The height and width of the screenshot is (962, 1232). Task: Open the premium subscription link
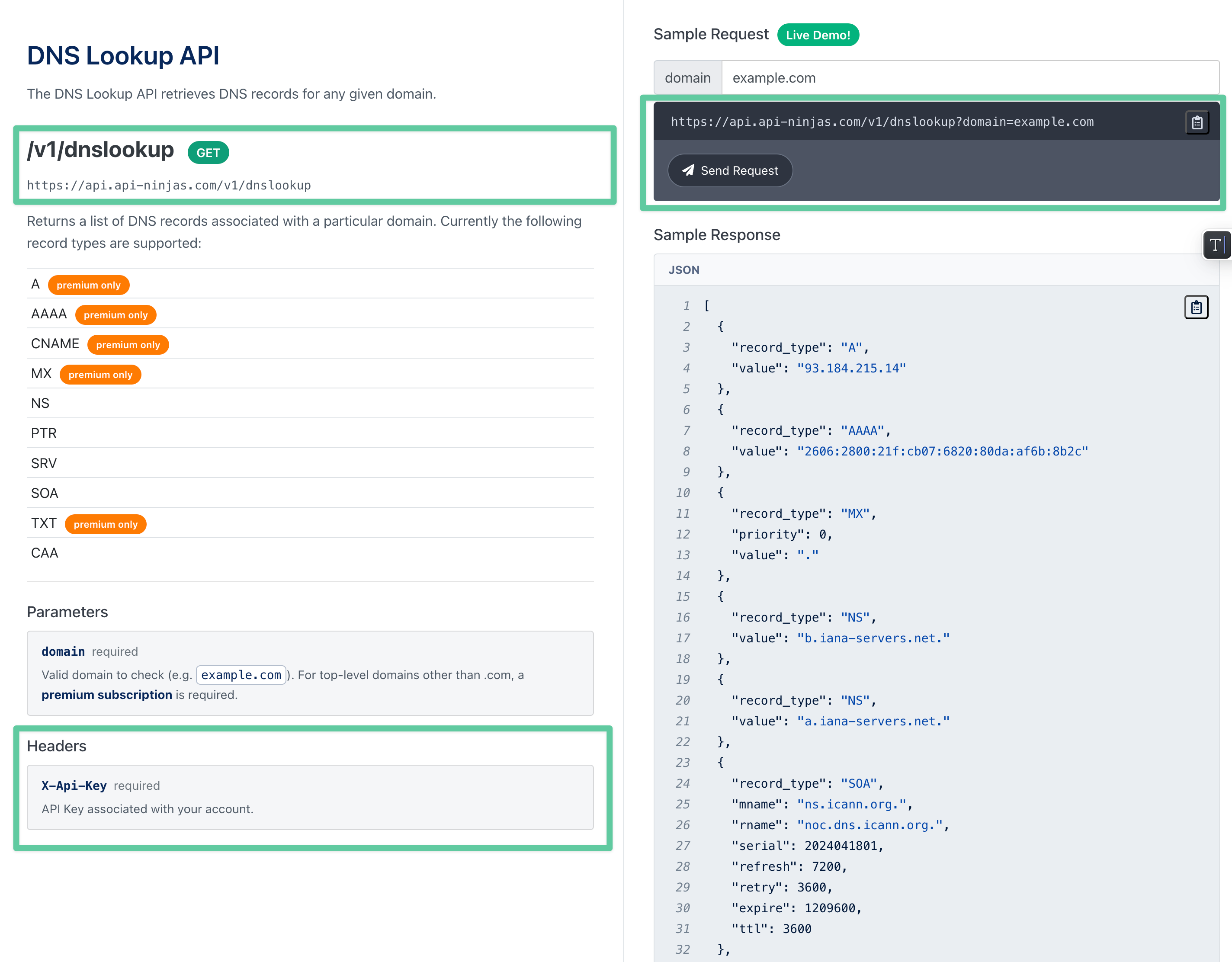point(107,695)
